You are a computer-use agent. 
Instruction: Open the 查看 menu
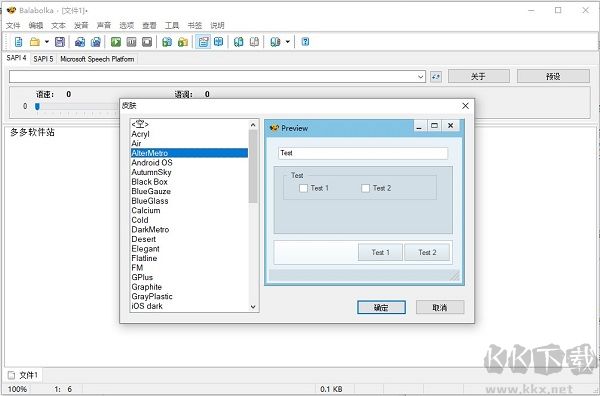coord(149,25)
